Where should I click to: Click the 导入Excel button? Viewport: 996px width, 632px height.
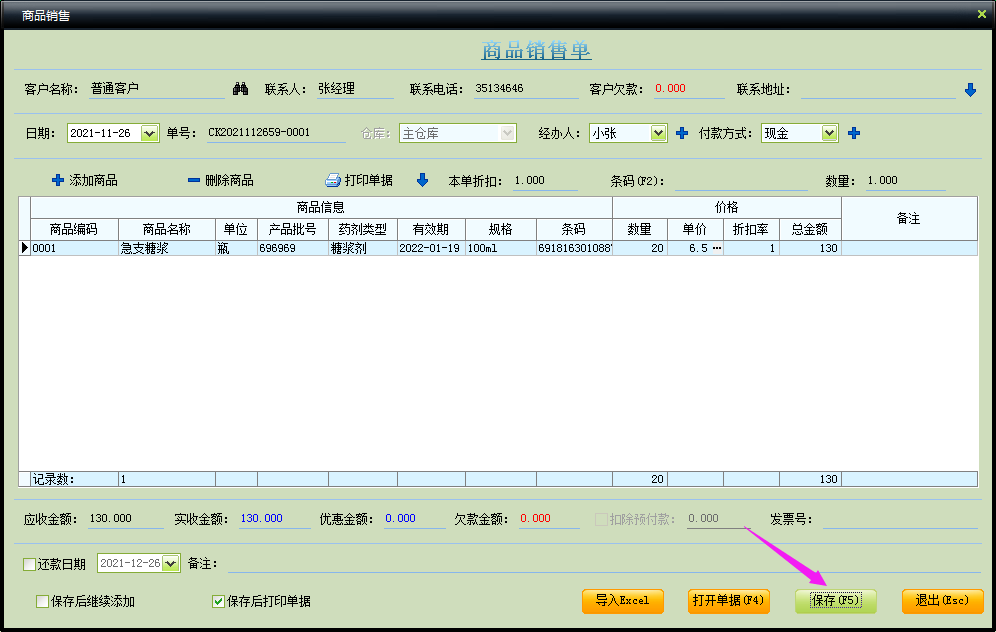[x=622, y=601]
